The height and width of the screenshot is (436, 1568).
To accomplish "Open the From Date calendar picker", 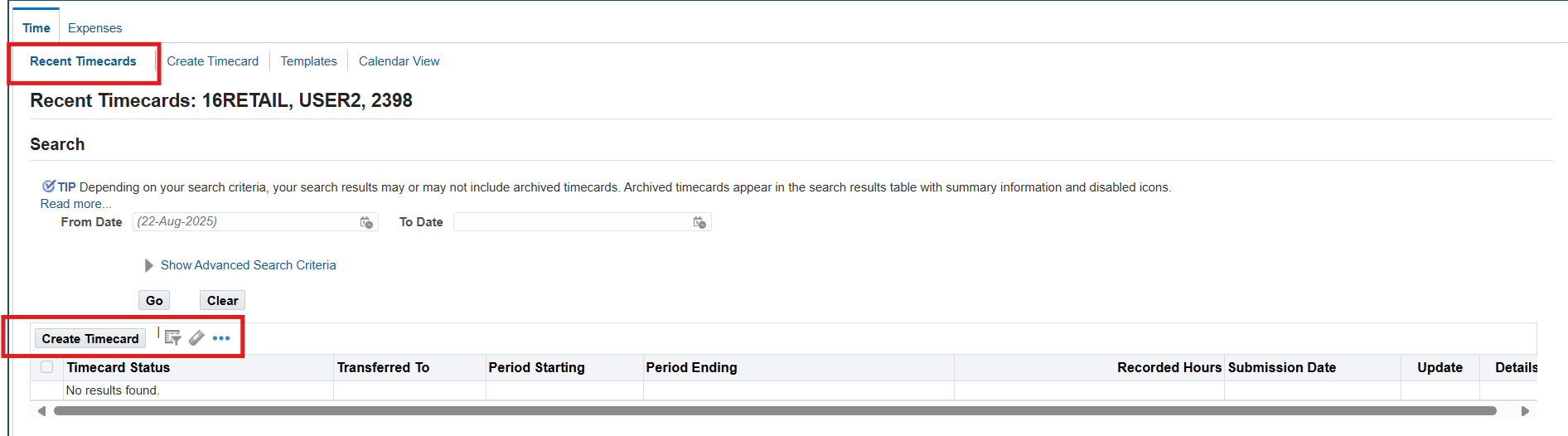I will point(366,222).
